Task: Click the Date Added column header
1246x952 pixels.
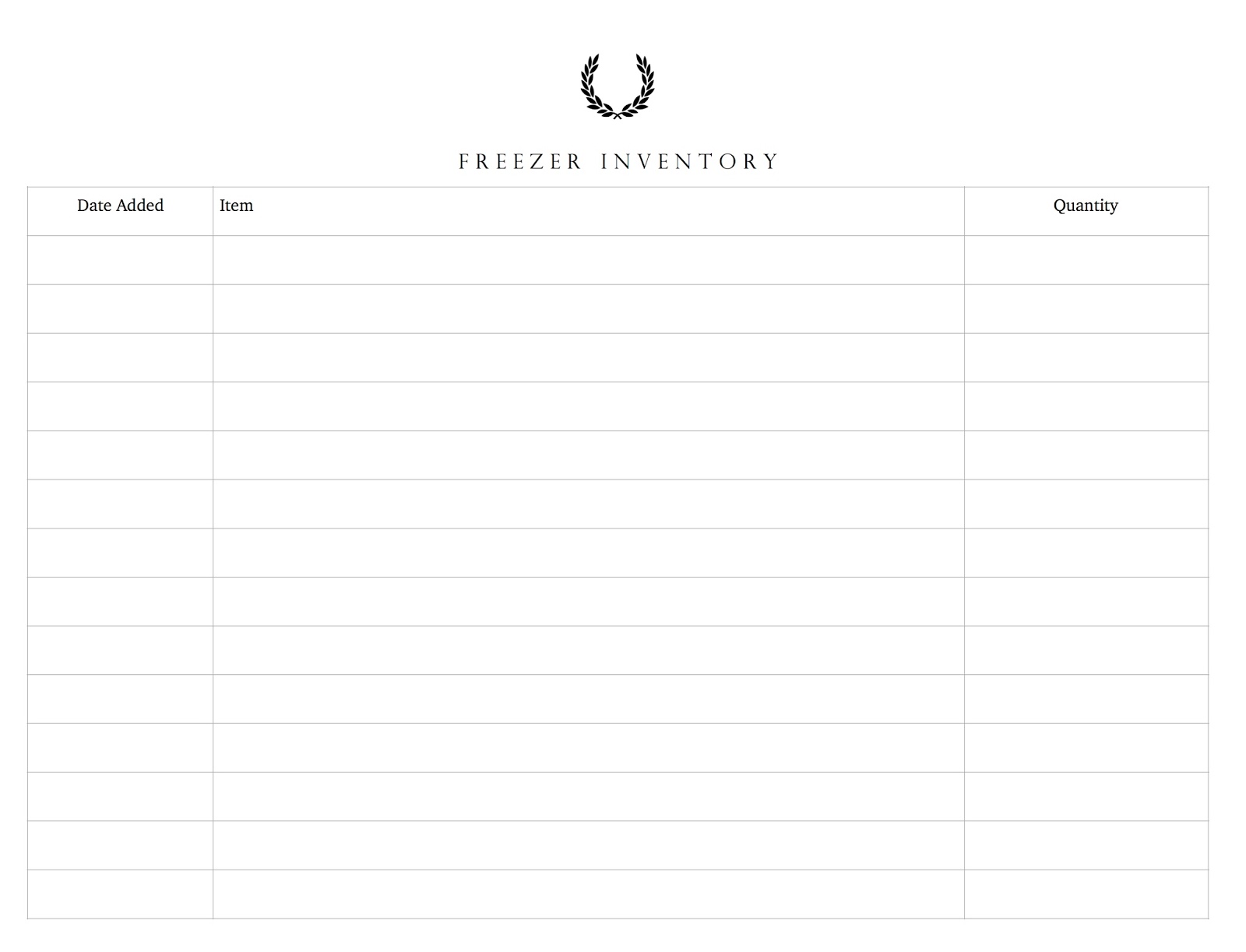Action: tap(120, 206)
